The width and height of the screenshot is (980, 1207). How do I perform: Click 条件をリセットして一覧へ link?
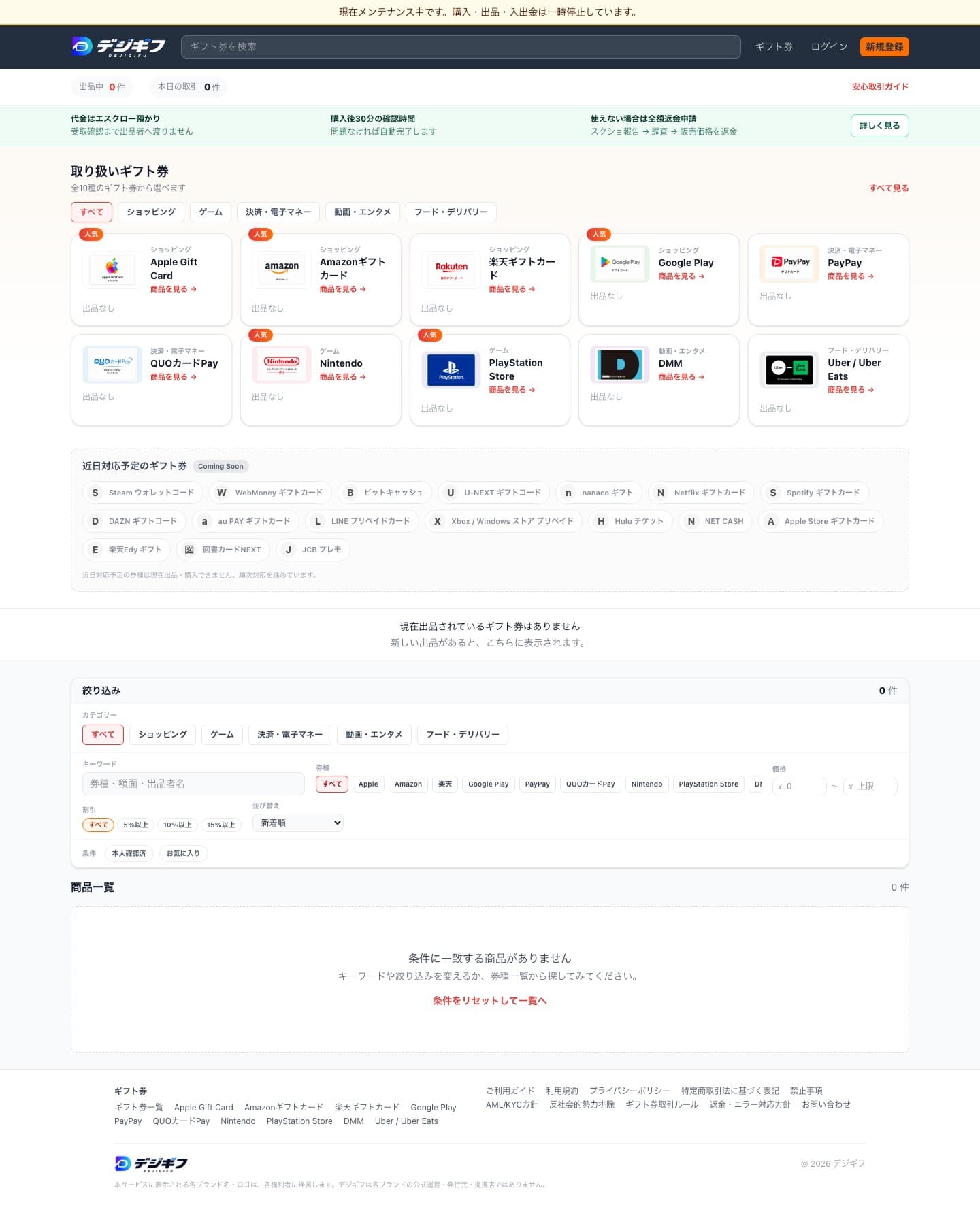[490, 1001]
